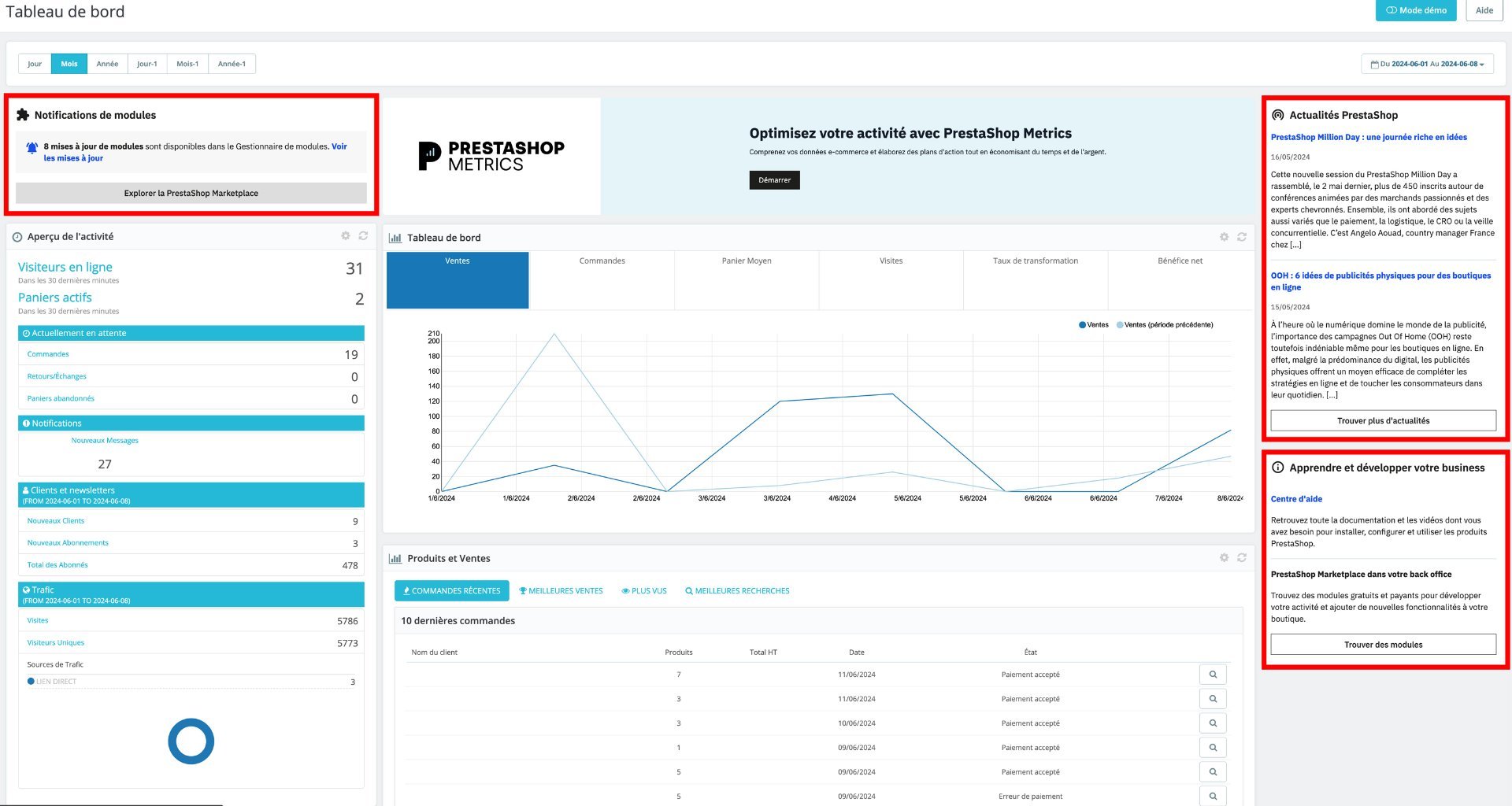View details of the Erreur de paiement order
The height and width of the screenshot is (806, 1512).
point(1213,797)
